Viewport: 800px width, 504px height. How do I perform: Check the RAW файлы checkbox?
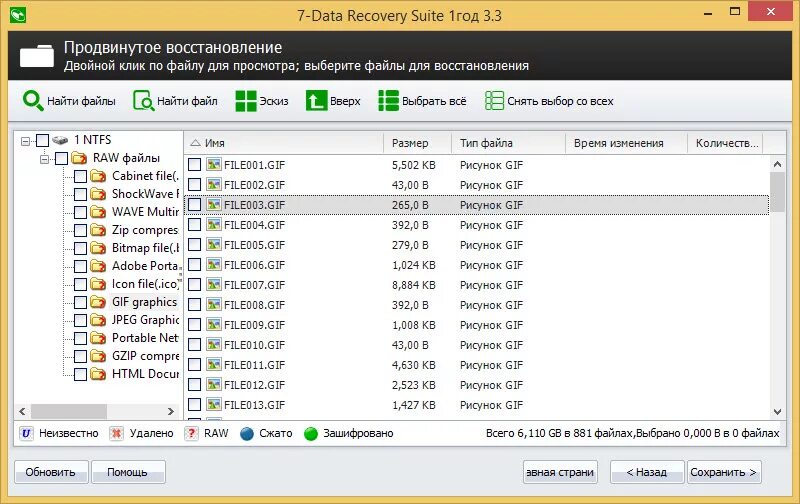61,159
